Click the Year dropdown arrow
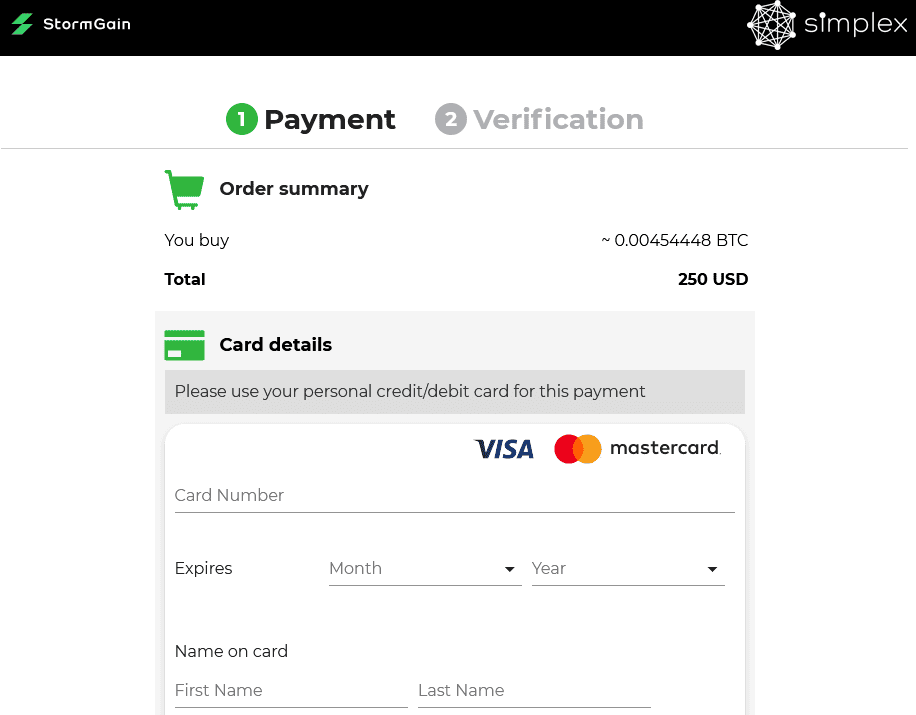 [712, 569]
